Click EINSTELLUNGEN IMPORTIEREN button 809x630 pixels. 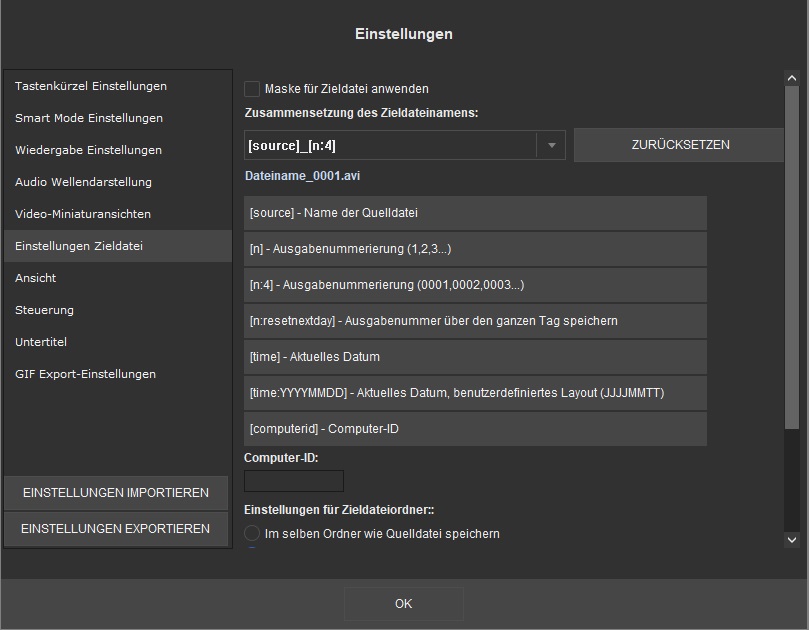(x=116, y=493)
